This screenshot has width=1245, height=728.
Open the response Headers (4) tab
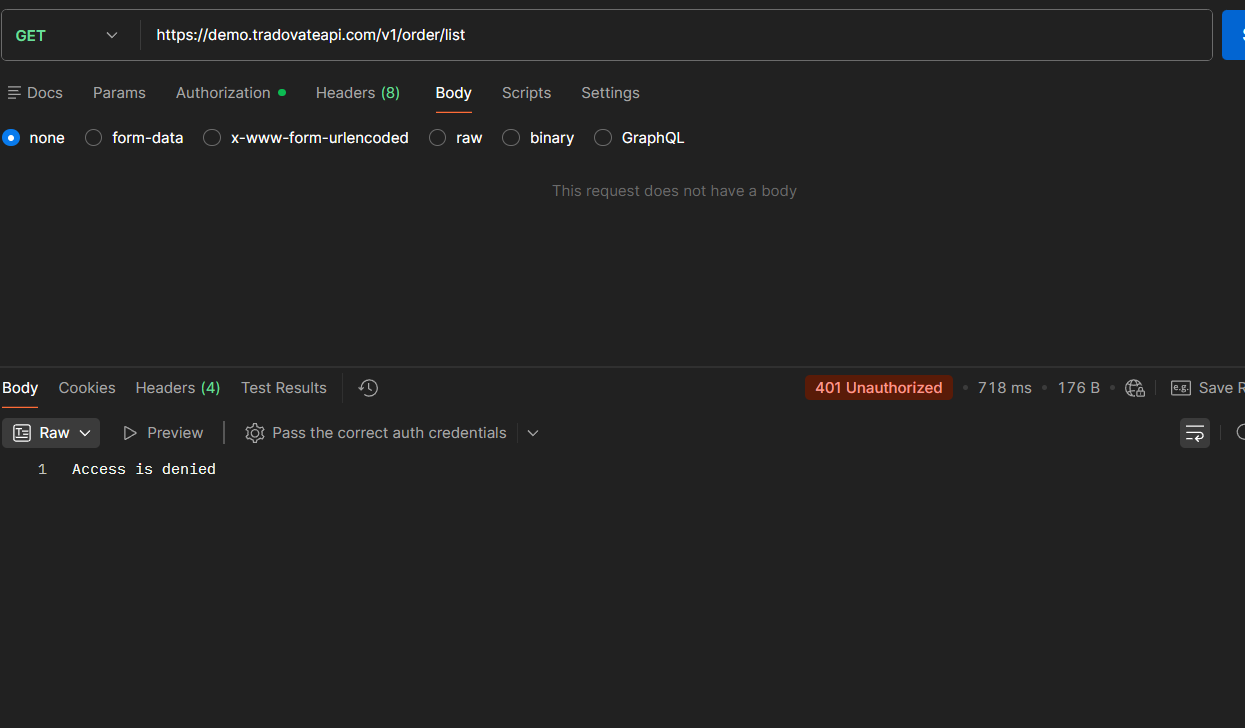click(x=178, y=388)
